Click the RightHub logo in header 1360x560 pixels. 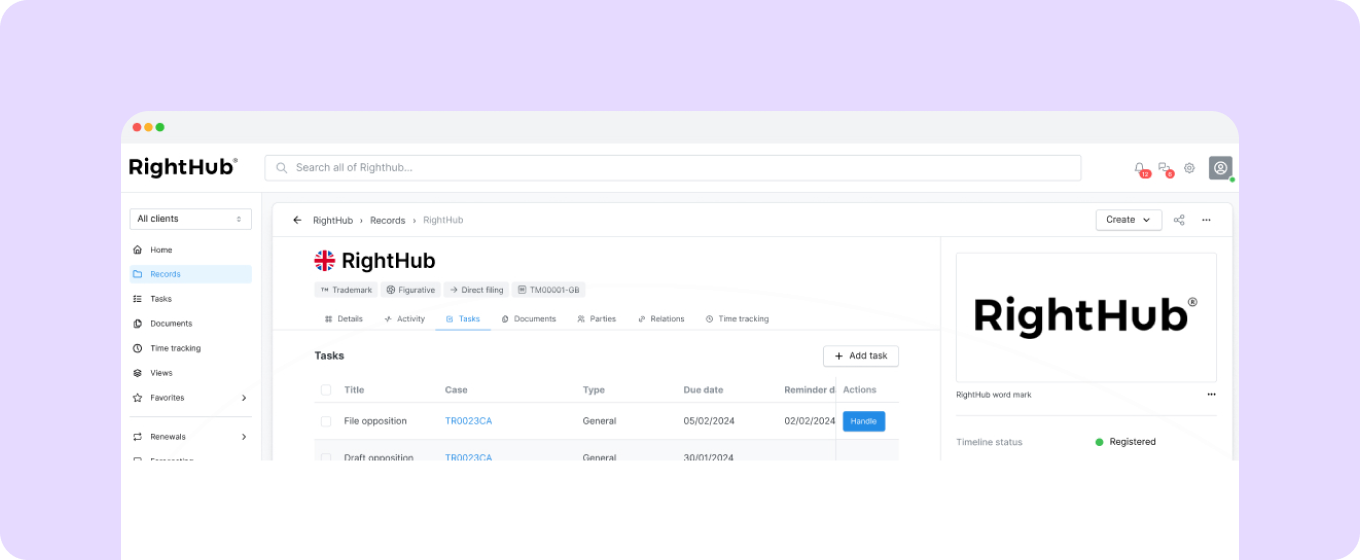[x=183, y=167]
